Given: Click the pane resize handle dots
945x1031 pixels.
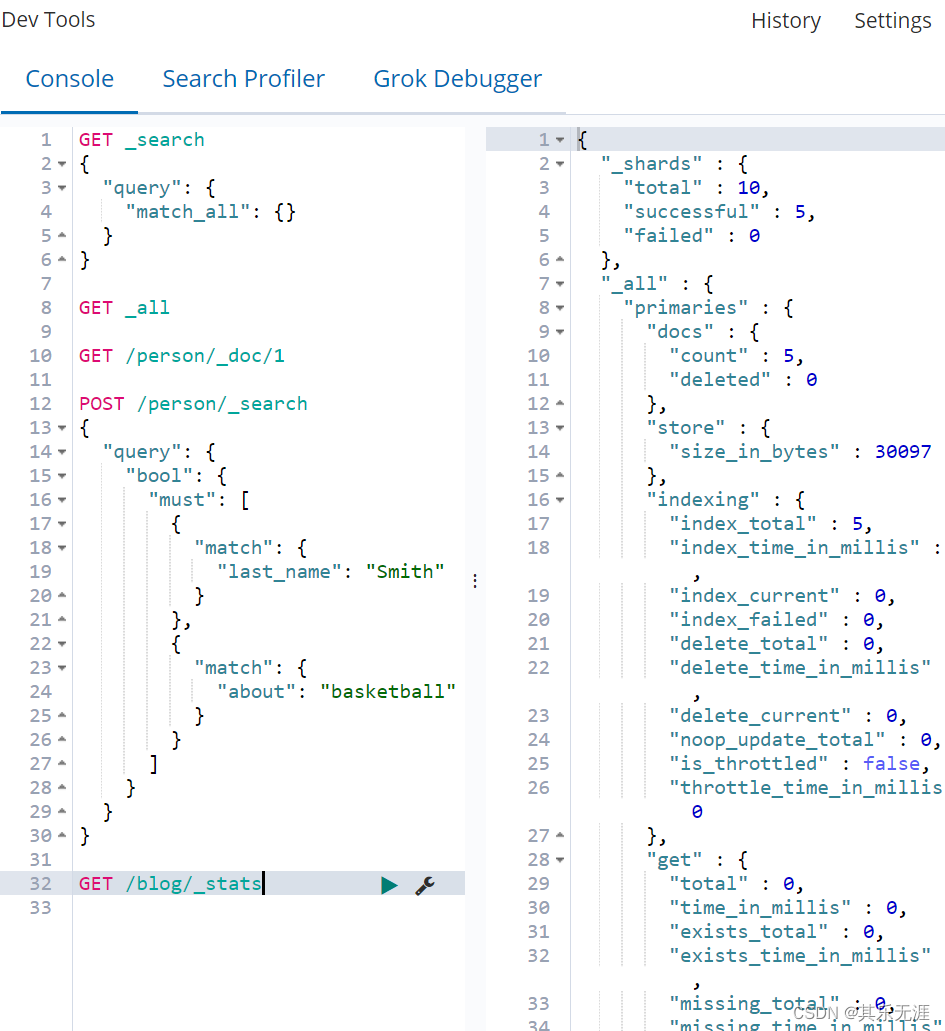Looking at the screenshot, I should pos(475,581).
